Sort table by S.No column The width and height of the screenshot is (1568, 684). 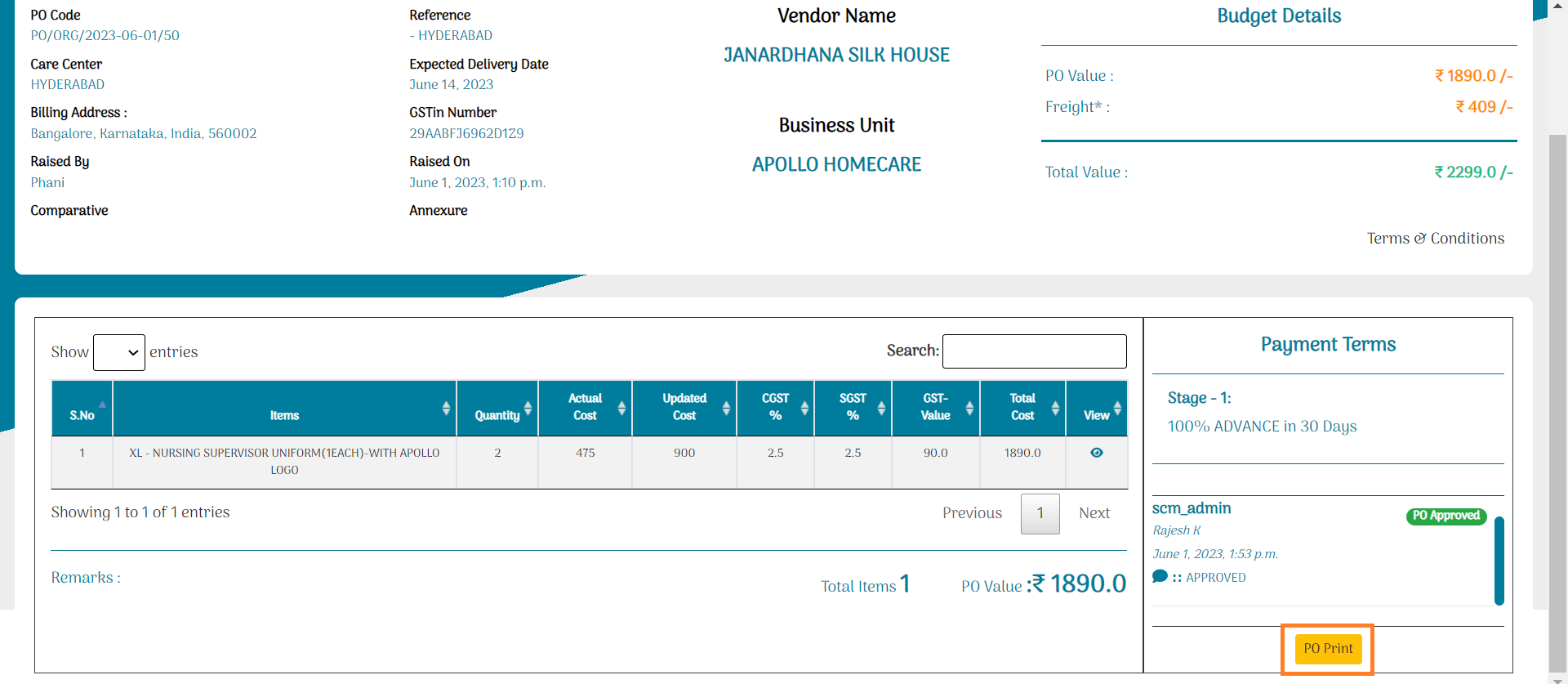[82, 408]
